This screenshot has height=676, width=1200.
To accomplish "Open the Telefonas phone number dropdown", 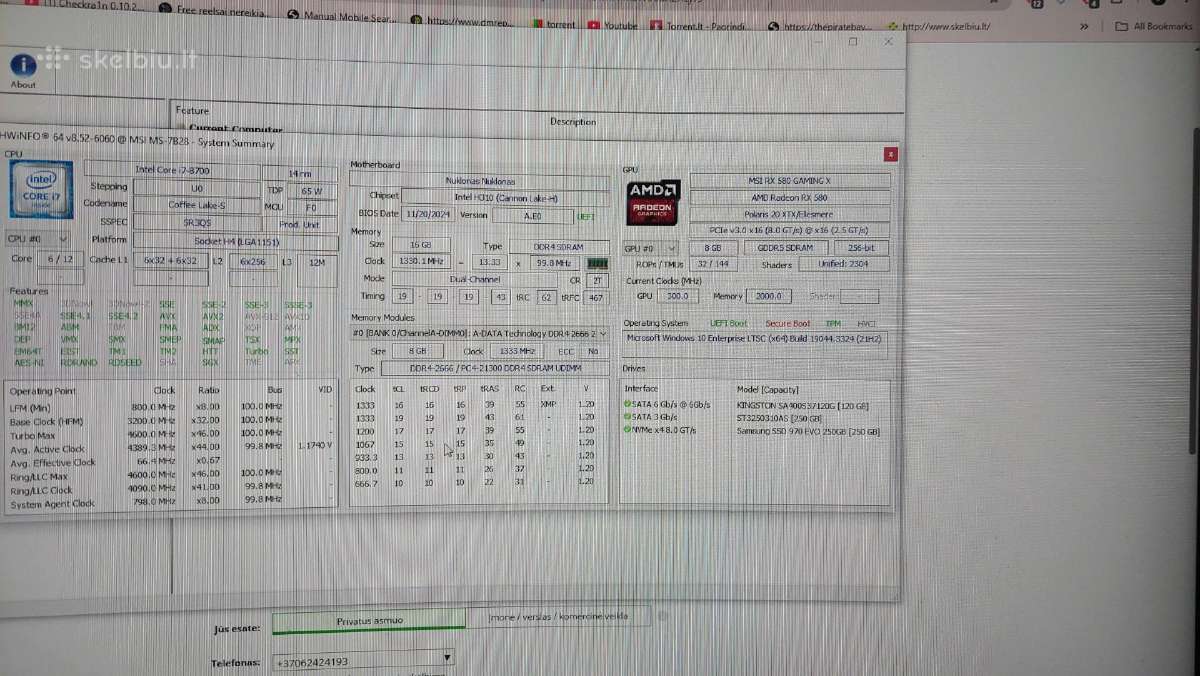I will (447, 659).
